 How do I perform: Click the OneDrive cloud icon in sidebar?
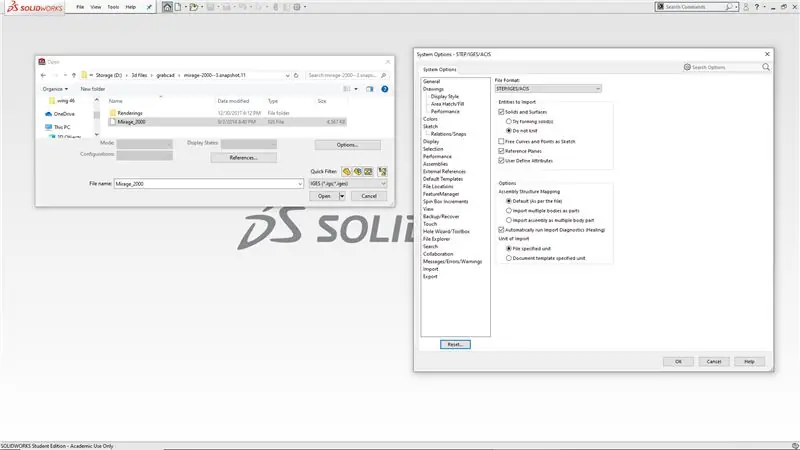tap(48, 114)
